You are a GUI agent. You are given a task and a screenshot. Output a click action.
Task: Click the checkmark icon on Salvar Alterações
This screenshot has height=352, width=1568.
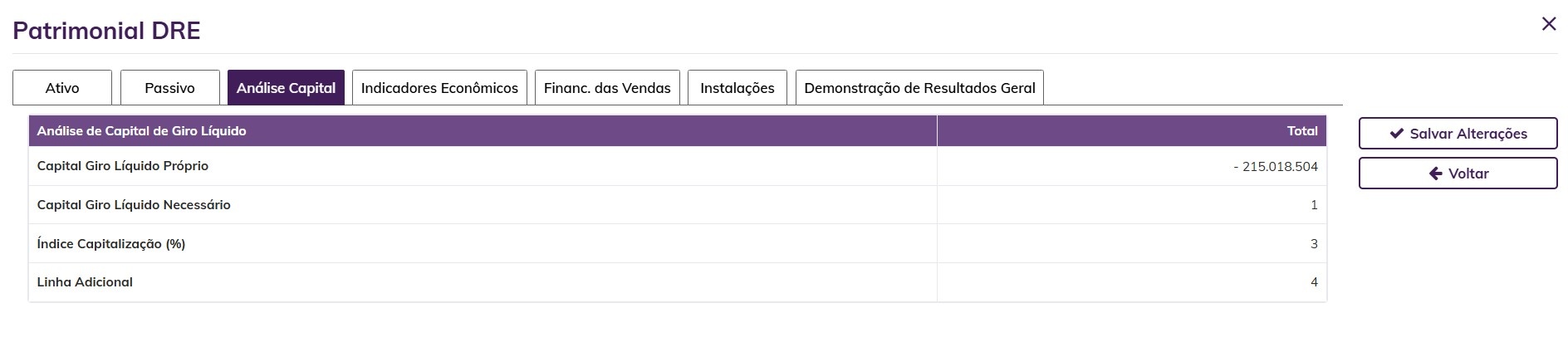point(1397,134)
